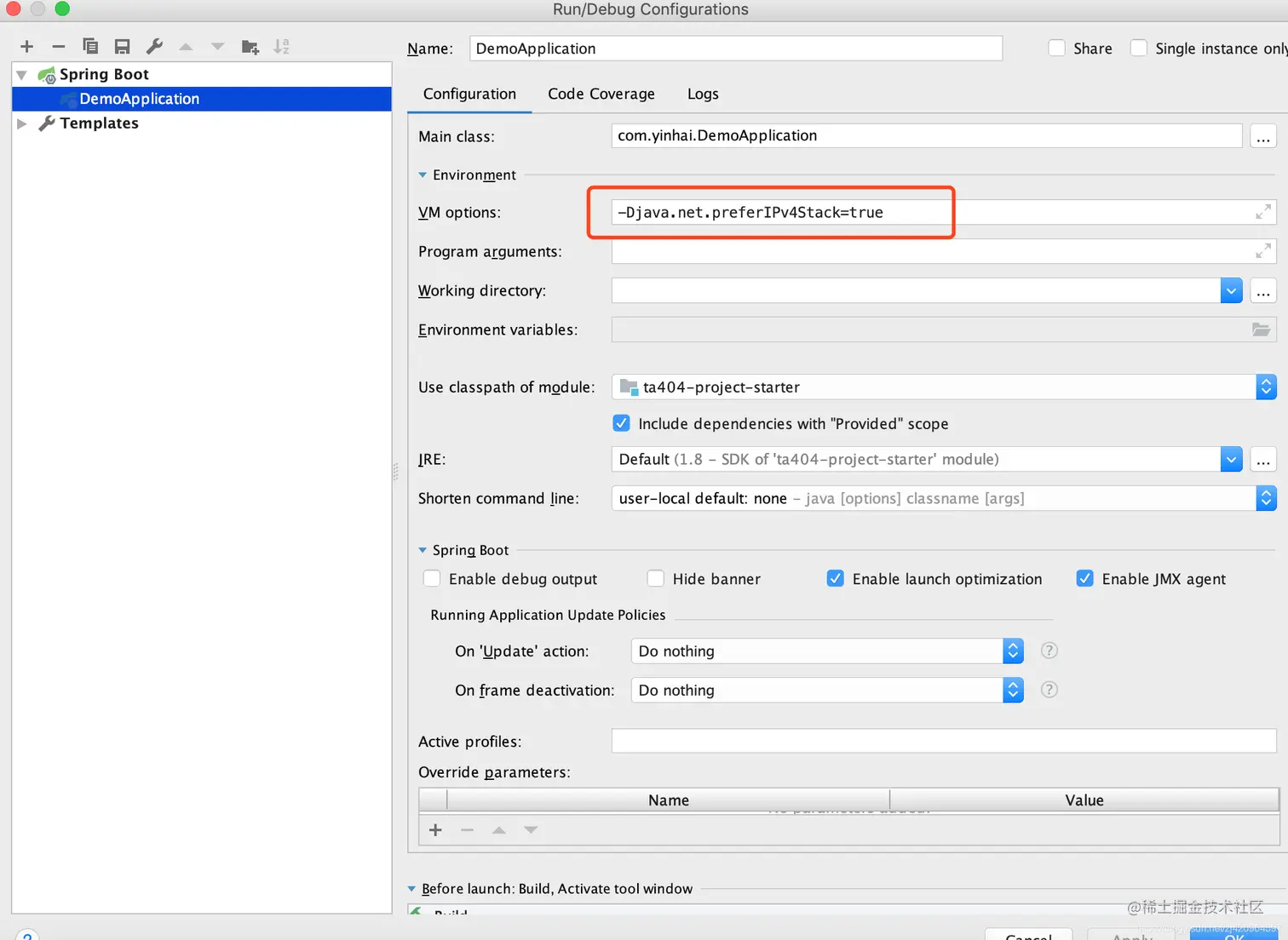Screen dimensions: 1288x940
Task: Collapse the Environment section
Action: pos(423,175)
